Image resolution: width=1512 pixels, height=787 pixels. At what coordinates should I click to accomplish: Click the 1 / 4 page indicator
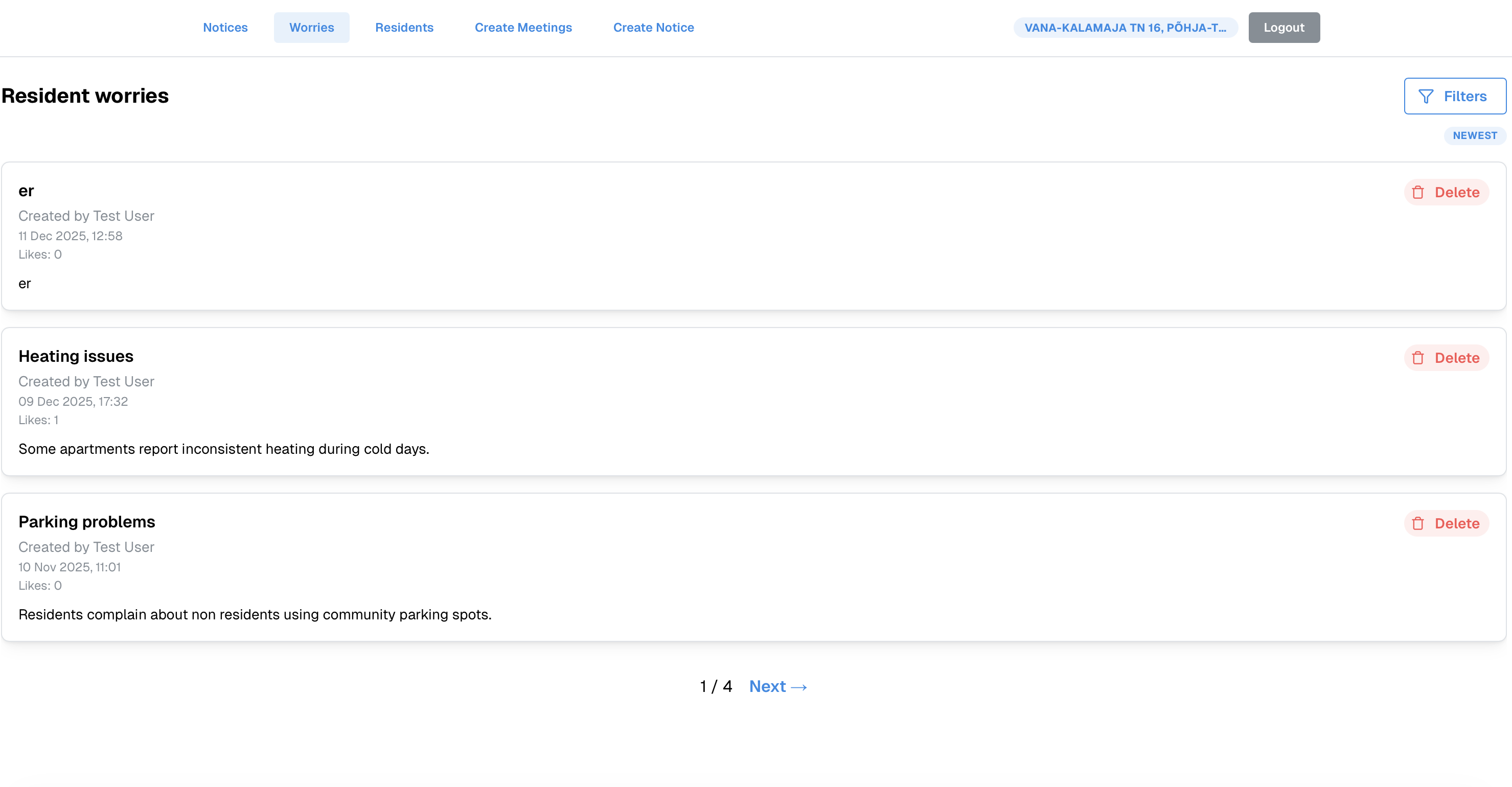point(716,687)
